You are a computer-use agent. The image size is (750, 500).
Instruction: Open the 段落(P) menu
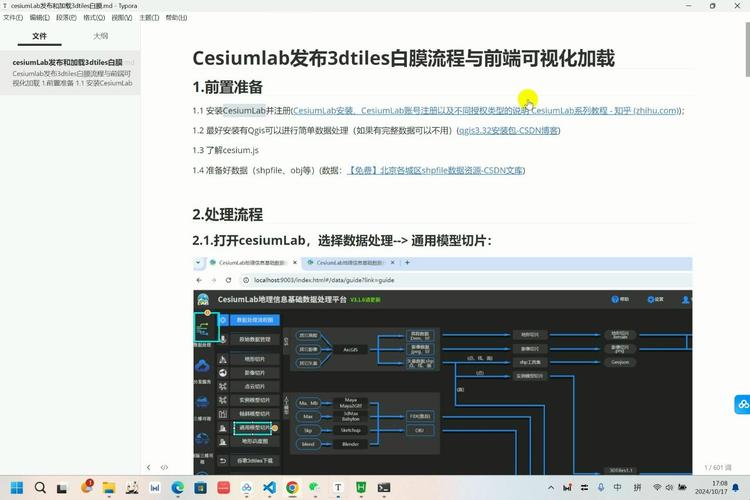pyautogui.click(x=66, y=18)
